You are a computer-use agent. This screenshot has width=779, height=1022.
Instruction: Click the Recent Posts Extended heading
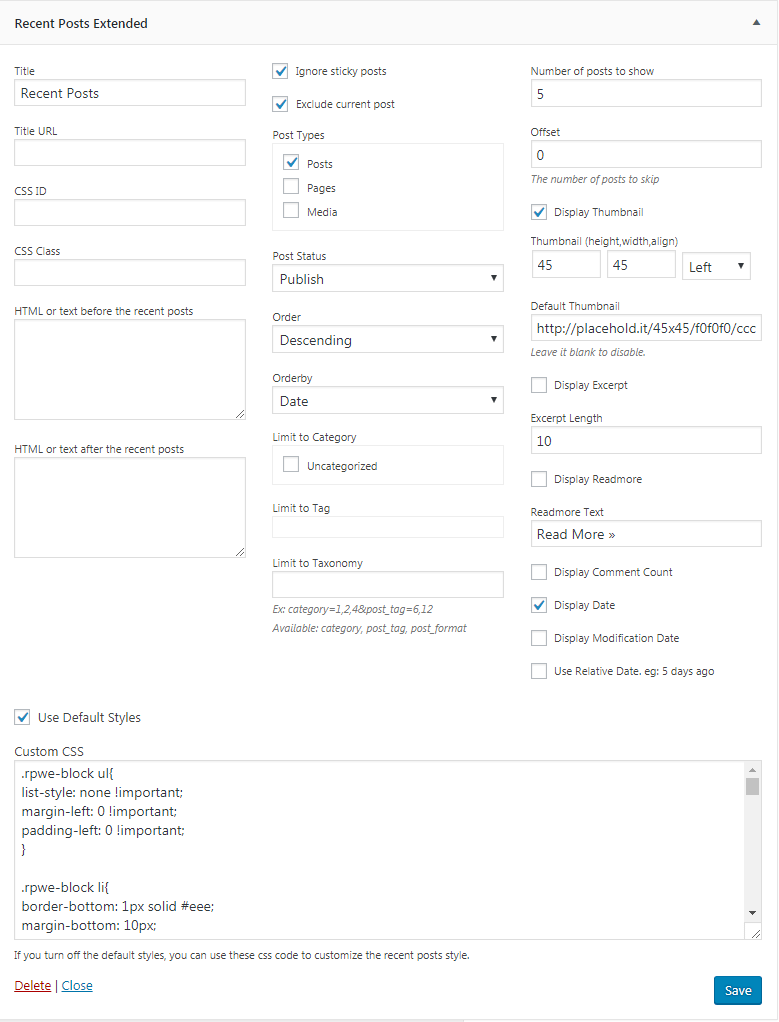click(81, 23)
